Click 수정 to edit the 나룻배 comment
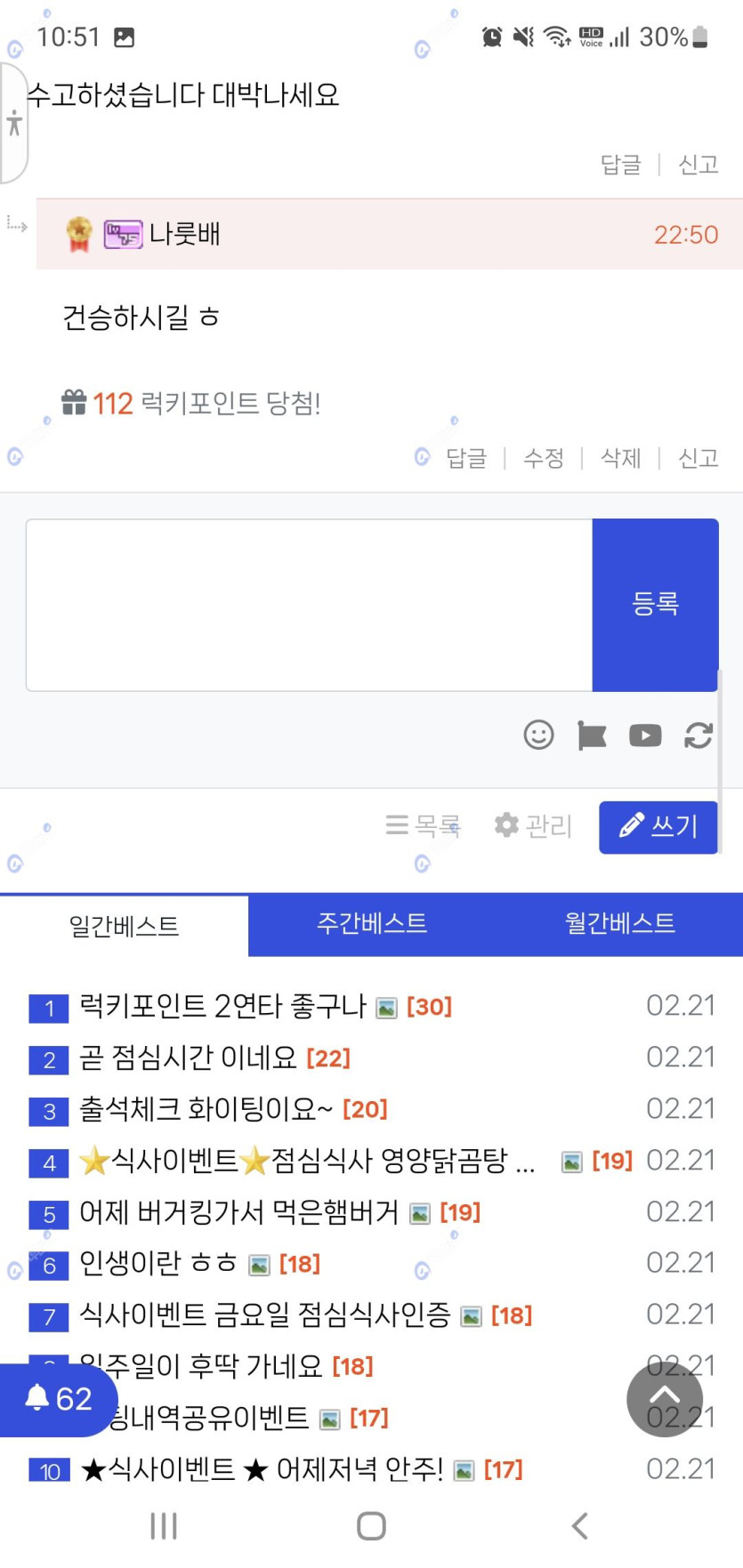The image size is (743, 1568). point(543,458)
